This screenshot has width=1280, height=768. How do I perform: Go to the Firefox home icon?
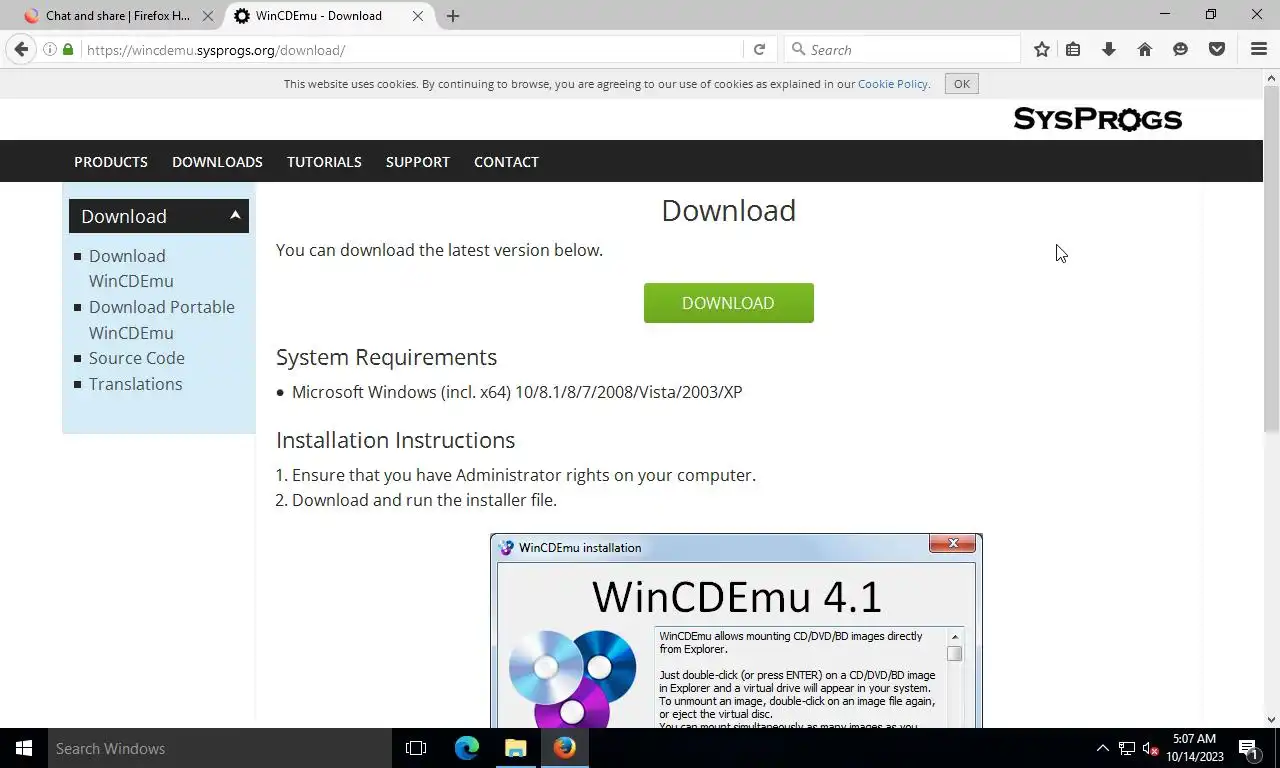tap(1145, 50)
